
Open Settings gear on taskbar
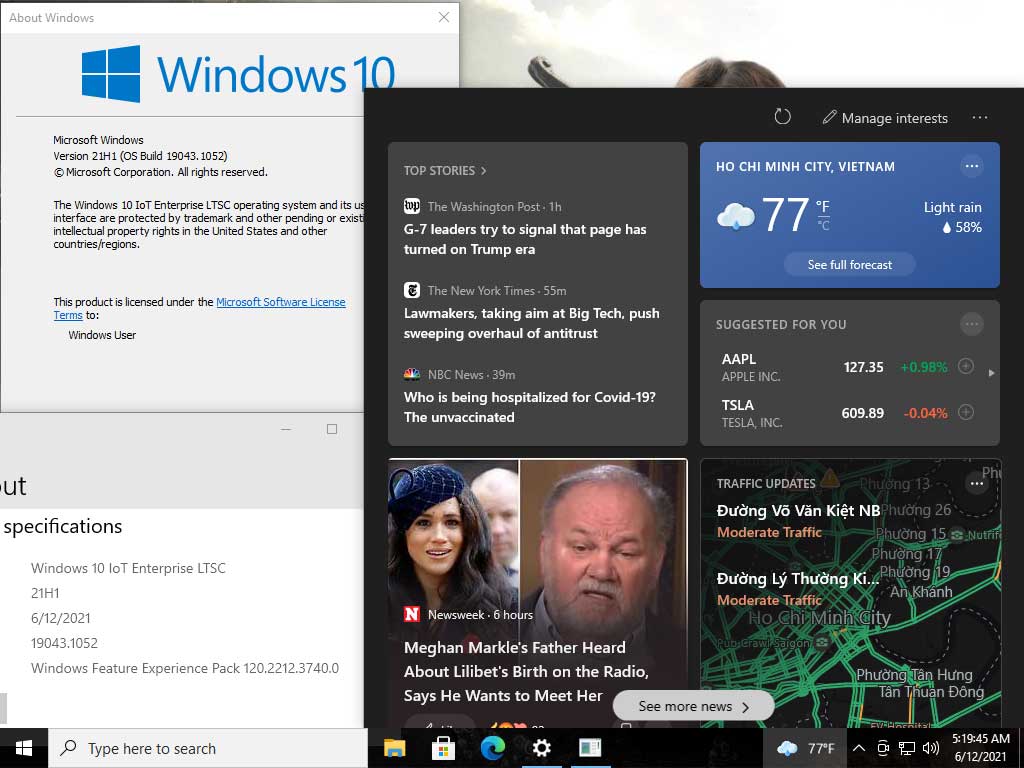pyautogui.click(x=541, y=748)
